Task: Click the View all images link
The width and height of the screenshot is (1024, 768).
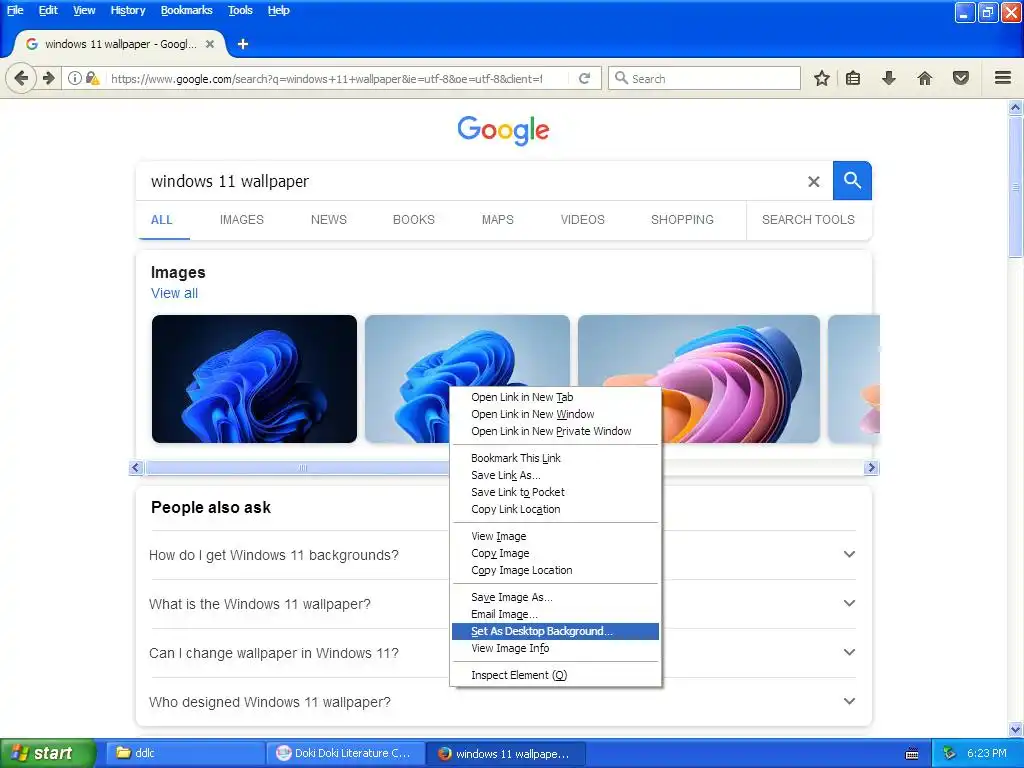Action: tap(174, 293)
